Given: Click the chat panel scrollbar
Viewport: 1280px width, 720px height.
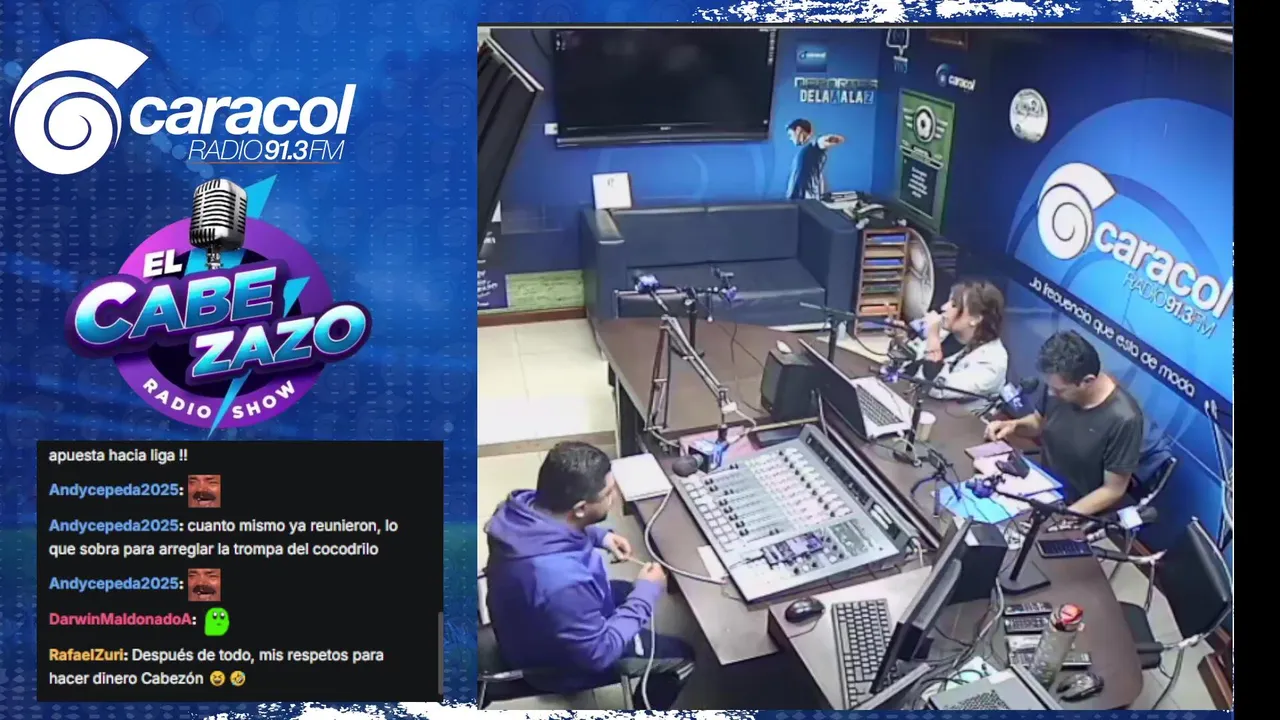Looking at the screenshot, I should 439,652.
